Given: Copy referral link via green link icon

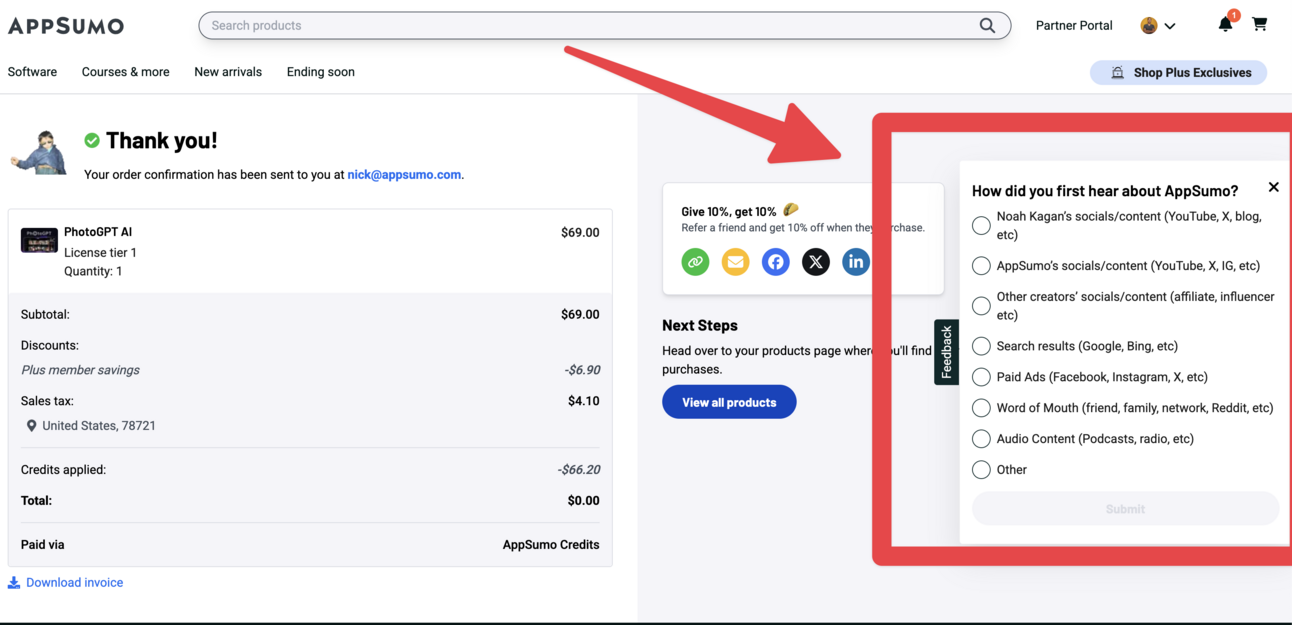Looking at the screenshot, I should coord(695,262).
